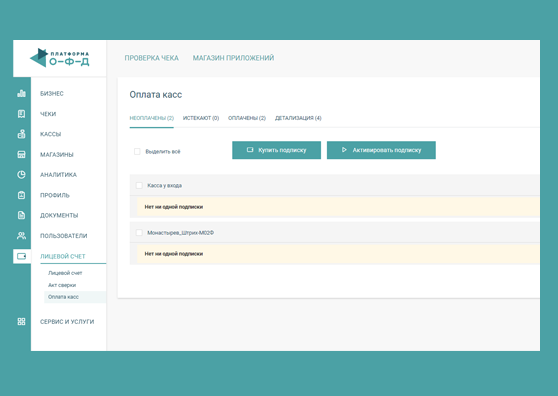Click the no-subscription notice under Монастырев_Штрих-М02Ф
Image resolution: width=558 pixels, height=396 pixels.
[338, 254]
